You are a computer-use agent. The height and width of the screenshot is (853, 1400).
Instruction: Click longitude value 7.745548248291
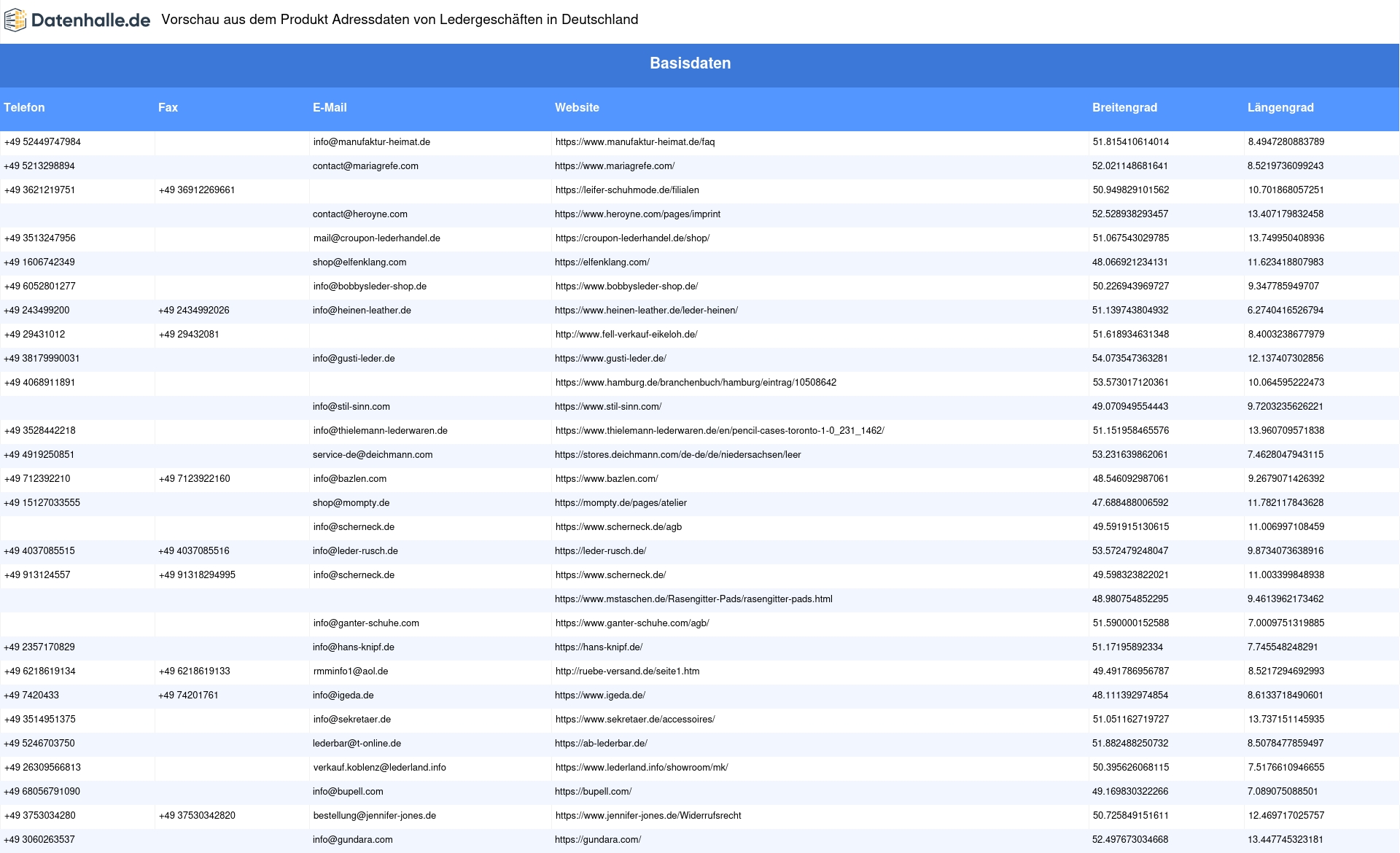(x=1283, y=647)
